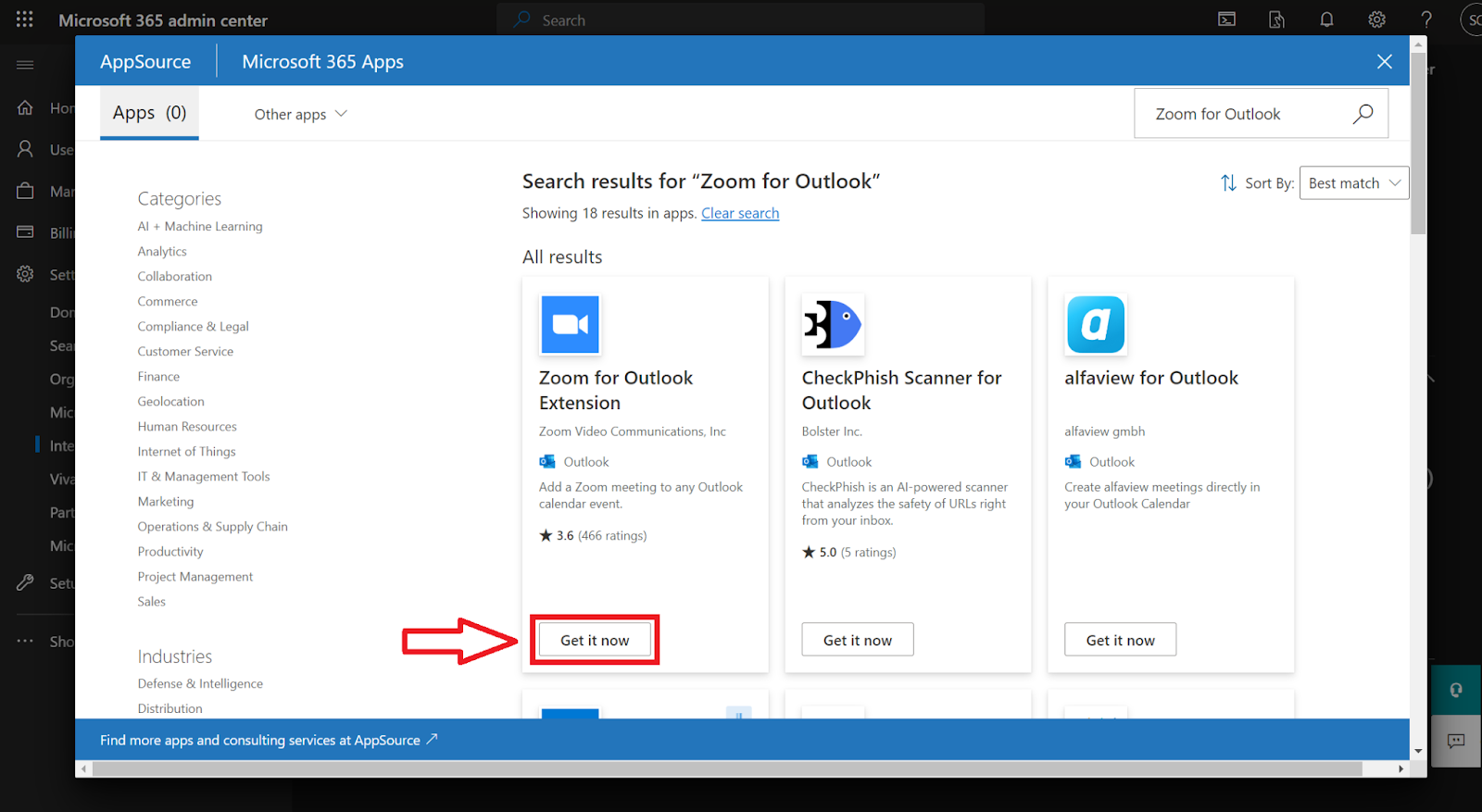Open Billing card icon in sidebar
Screen dimensions: 1482x812
click(x=25, y=232)
